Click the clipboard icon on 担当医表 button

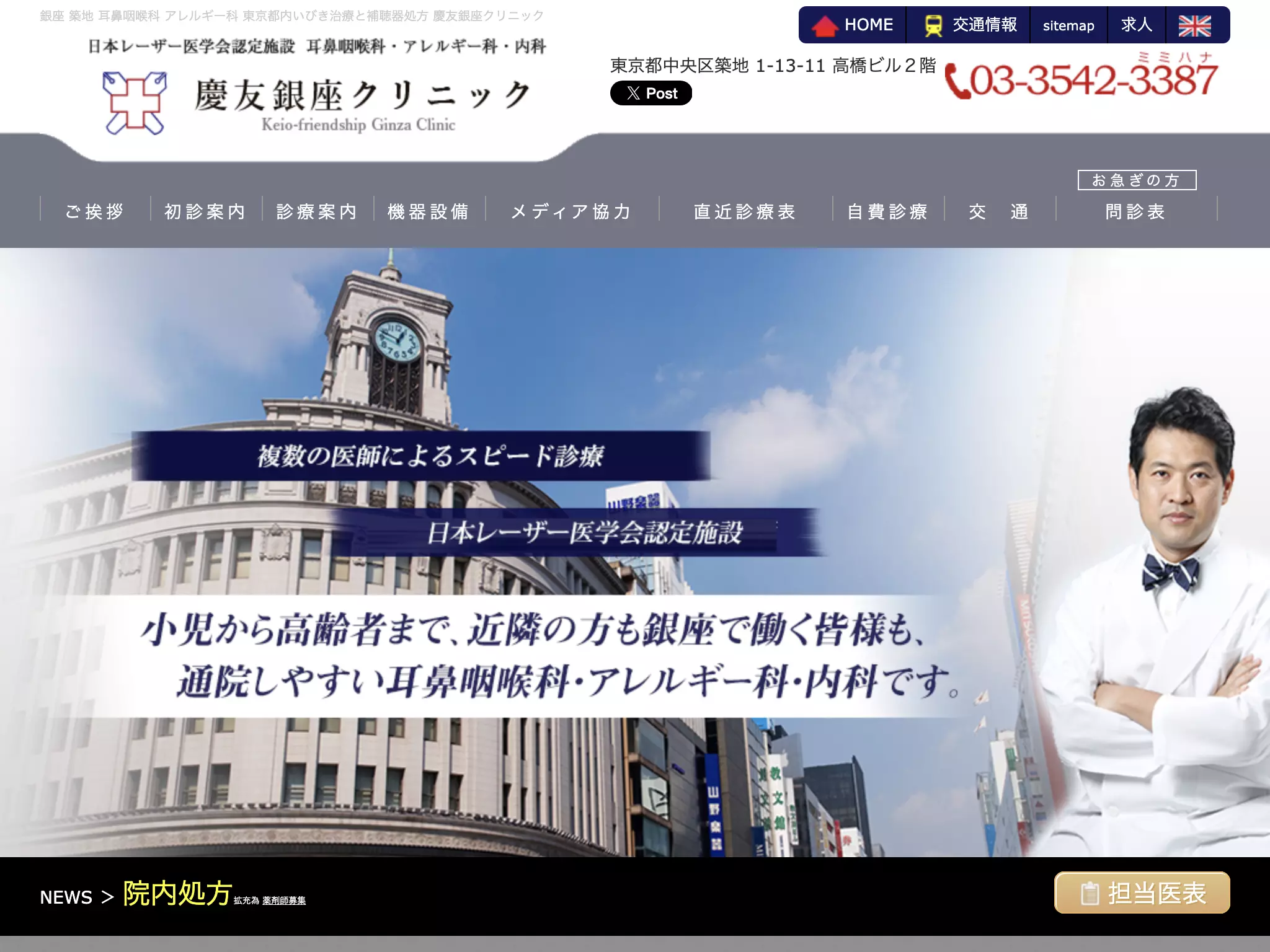1090,893
